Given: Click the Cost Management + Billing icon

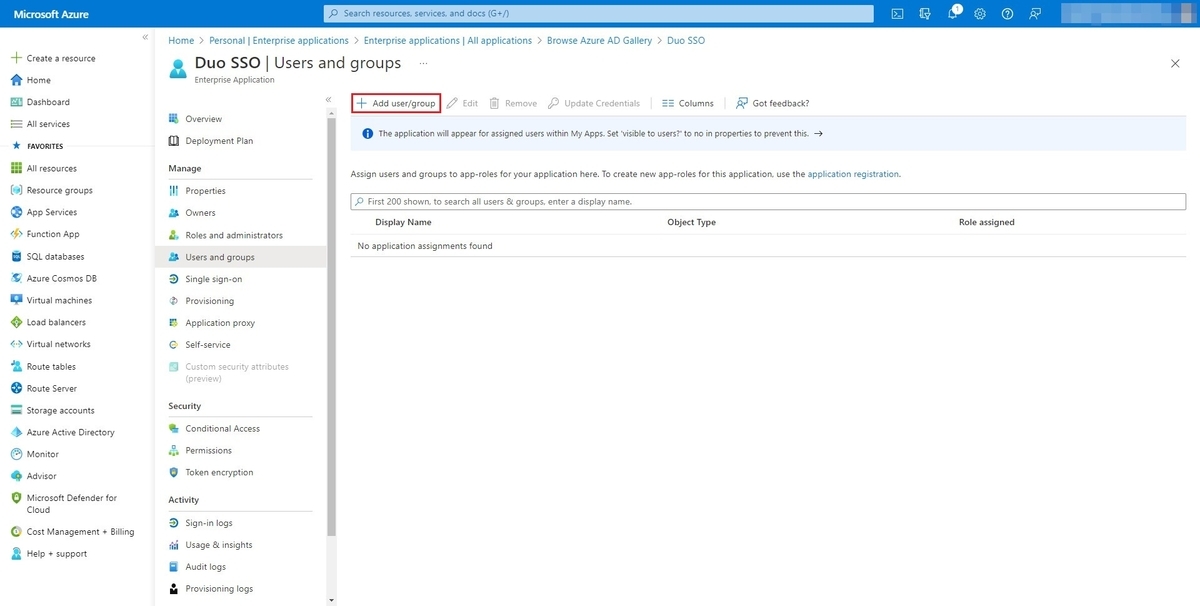Looking at the screenshot, I should pyautogui.click(x=16, y=532).
